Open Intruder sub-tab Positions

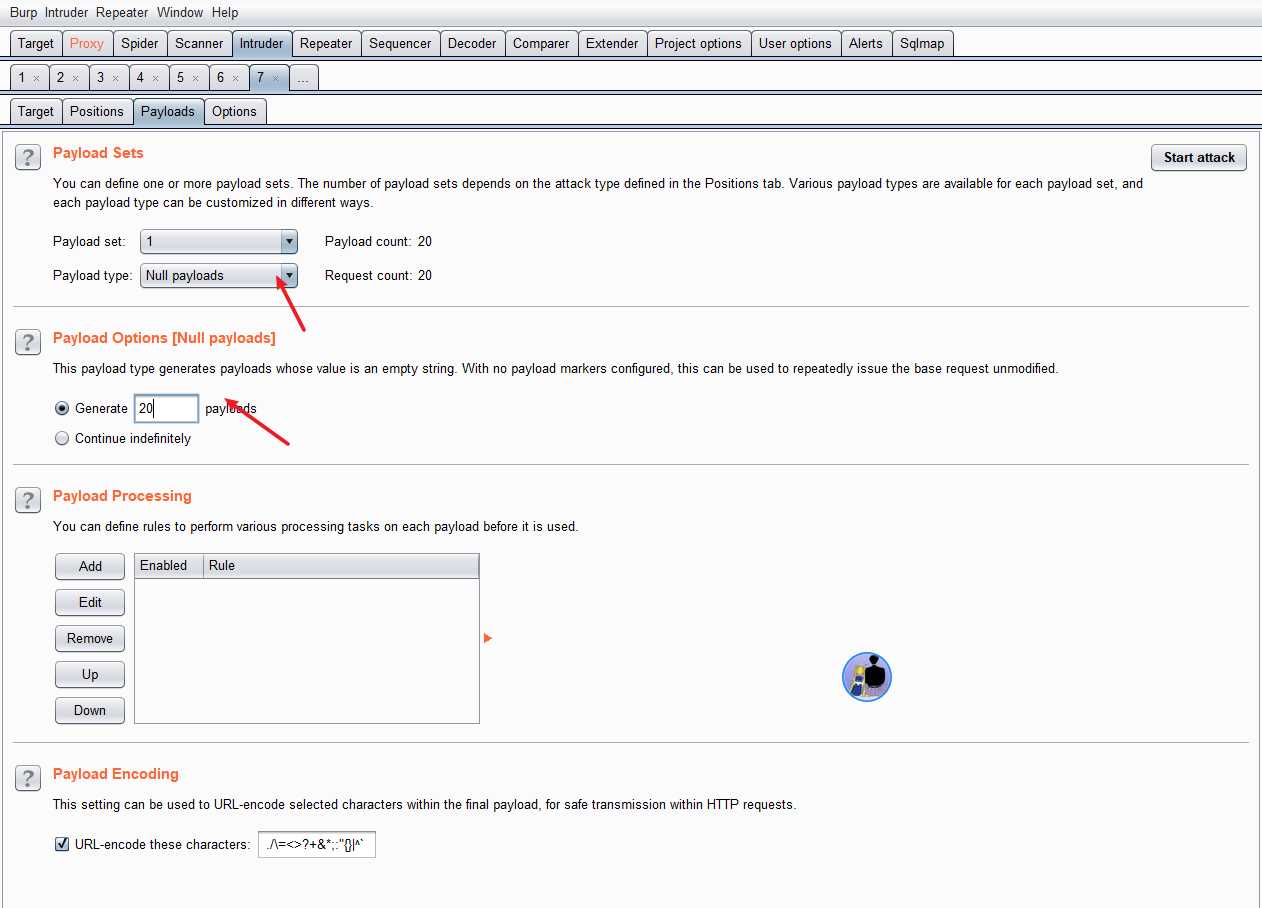pyautogui.click(x=97, y=111)
